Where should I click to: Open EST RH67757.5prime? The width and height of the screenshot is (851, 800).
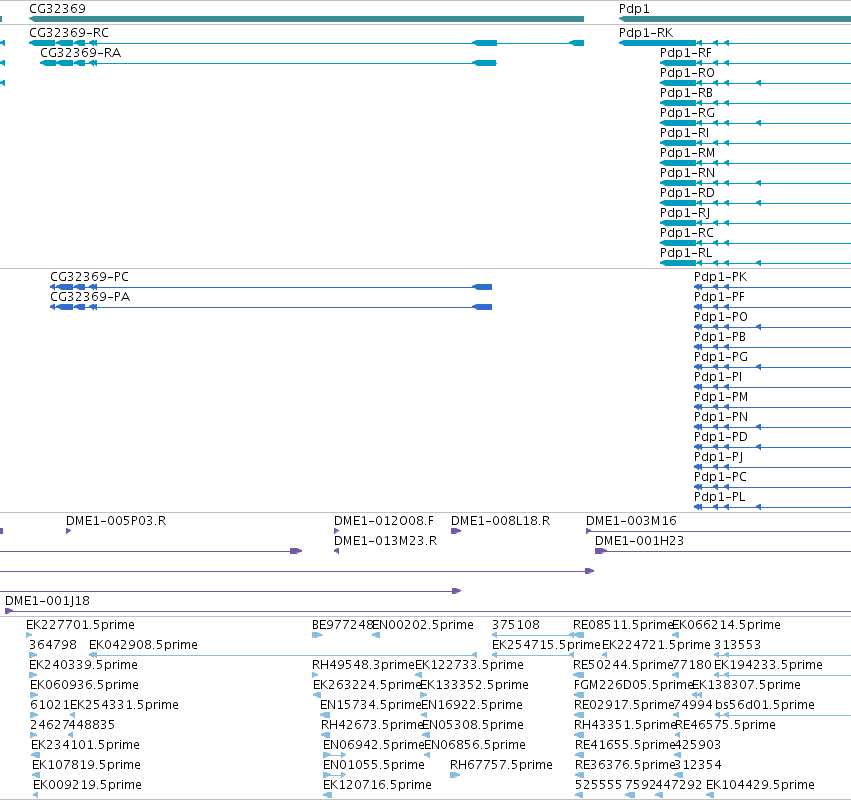pos(501,765)
